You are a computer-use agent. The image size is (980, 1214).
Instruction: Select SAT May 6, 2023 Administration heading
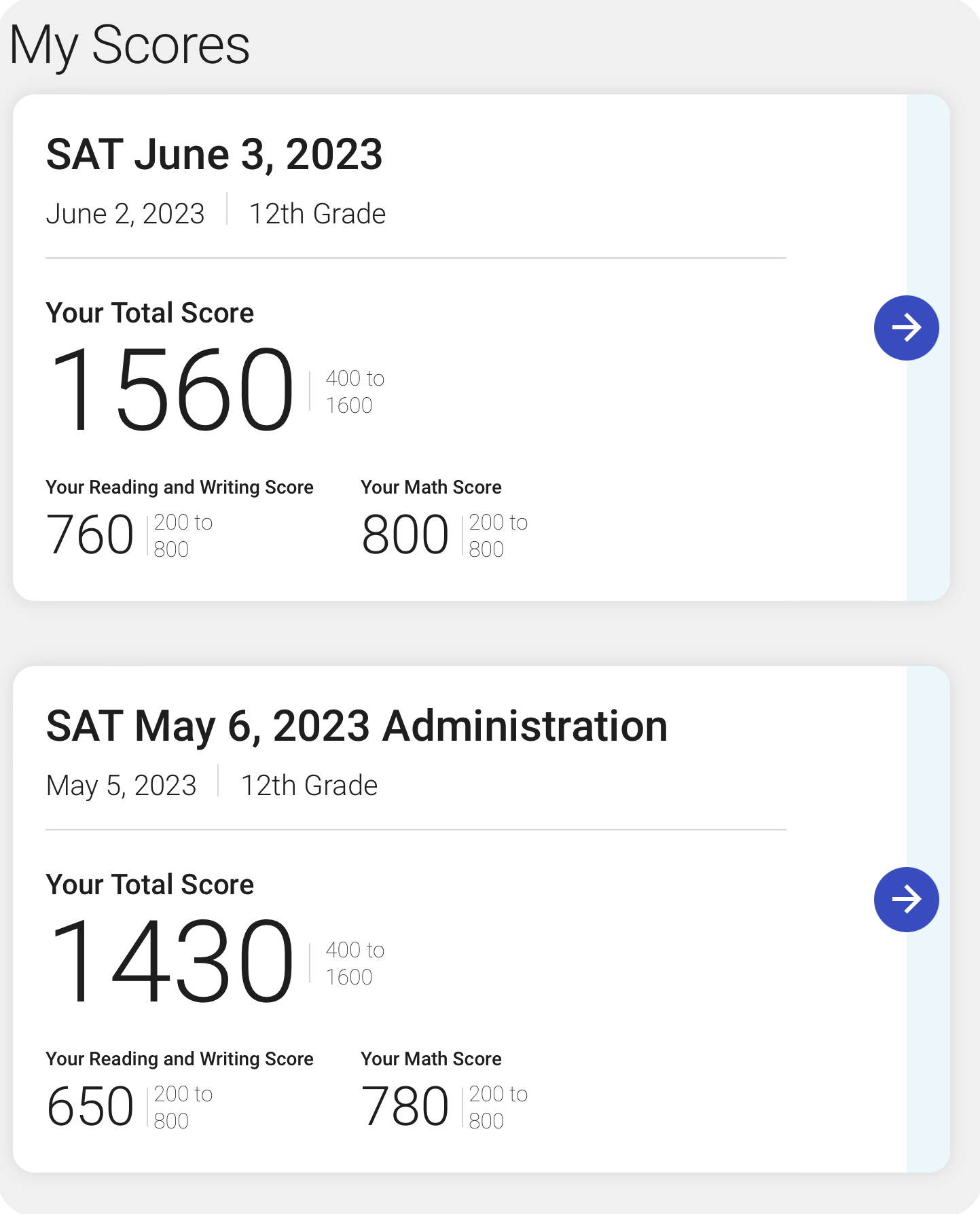(357, 726)
